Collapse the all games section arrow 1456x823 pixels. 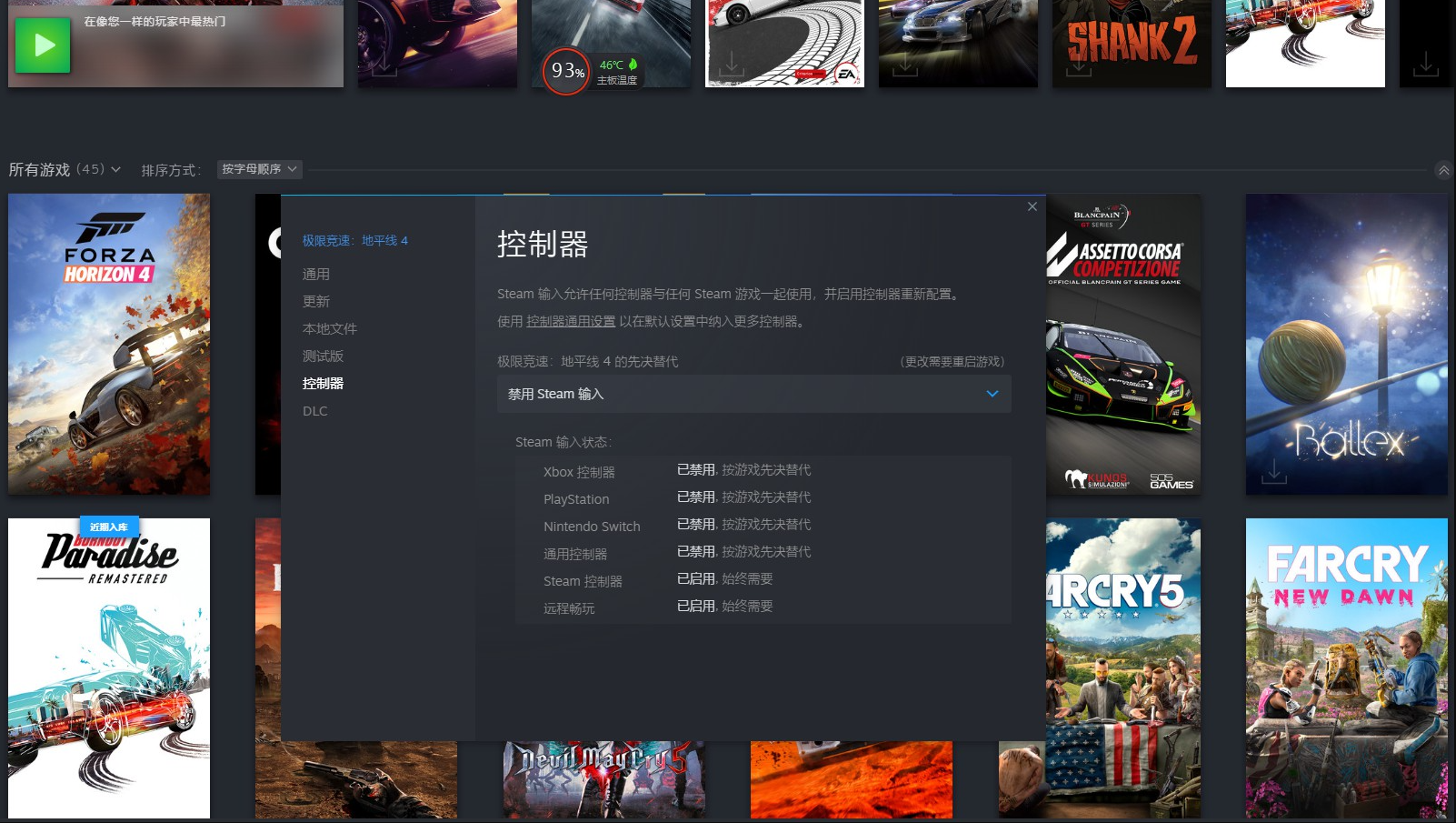pos(1443,170)
